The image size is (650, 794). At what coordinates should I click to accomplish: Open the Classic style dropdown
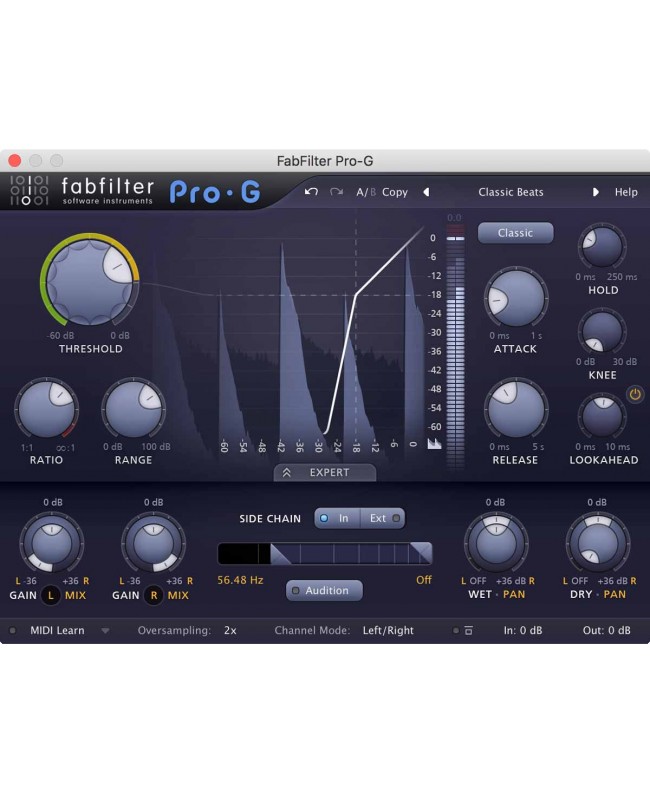coord(515,233)
